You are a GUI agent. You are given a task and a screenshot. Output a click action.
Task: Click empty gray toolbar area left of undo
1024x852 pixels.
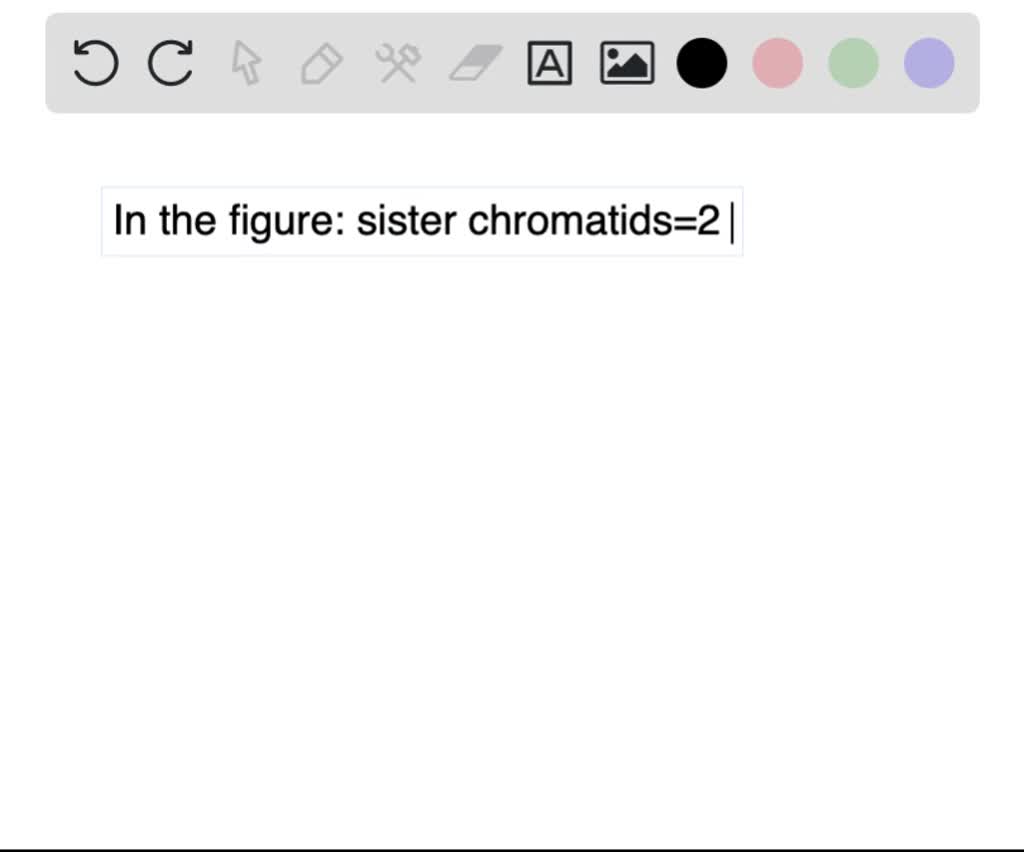pos(59,63)
